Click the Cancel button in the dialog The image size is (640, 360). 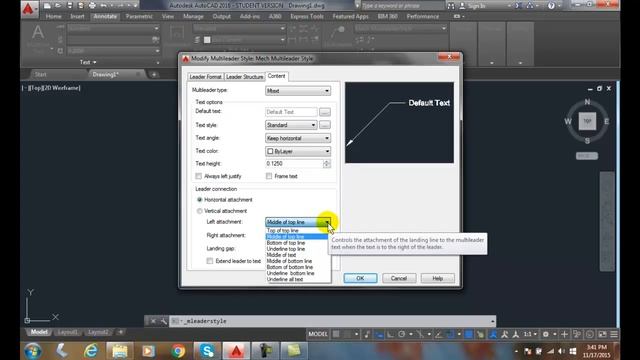pos(399,278)
